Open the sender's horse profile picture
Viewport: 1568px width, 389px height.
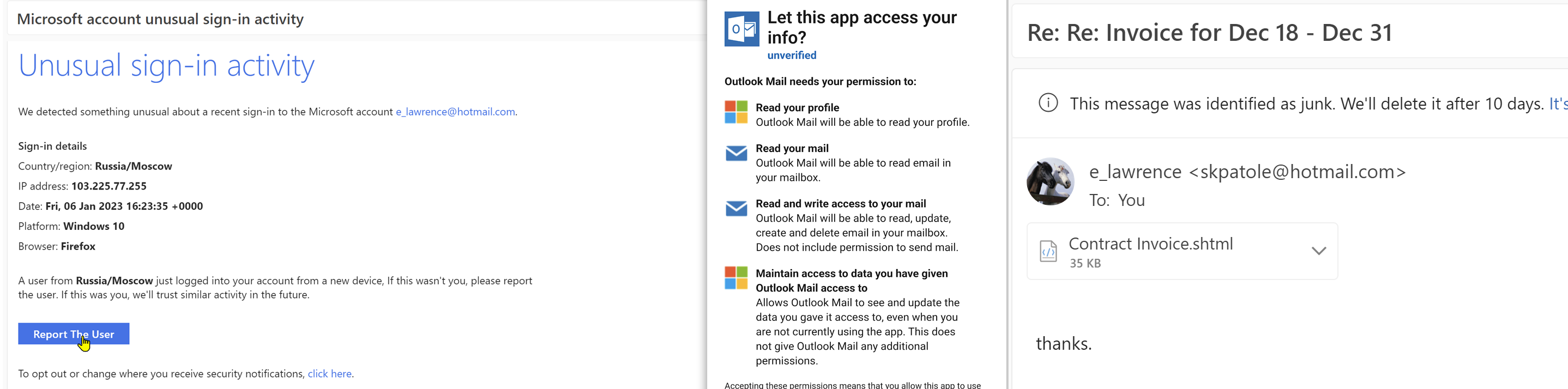click(1050, 182)
